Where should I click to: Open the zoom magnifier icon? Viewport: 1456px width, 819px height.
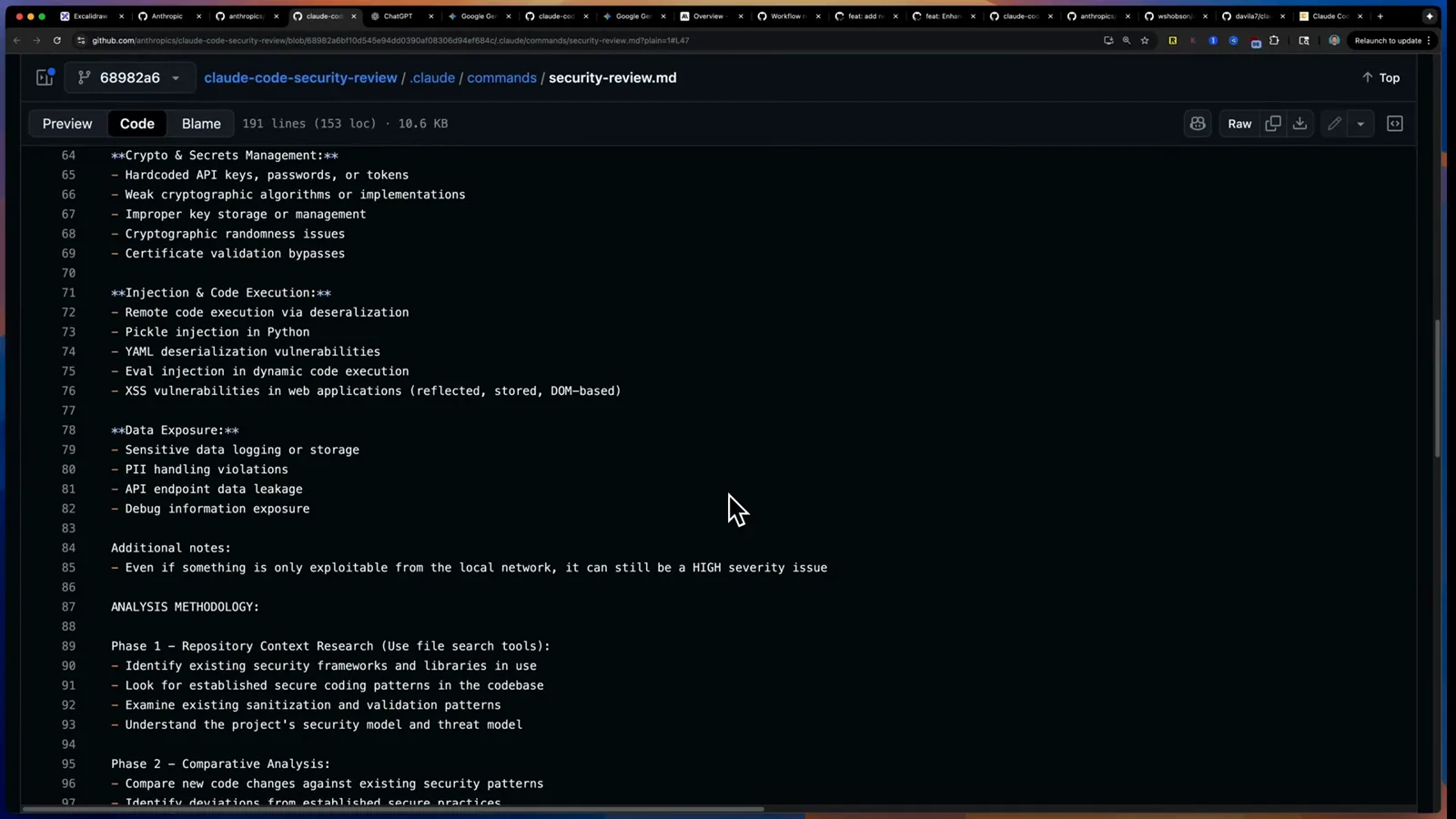(1127, 40)
